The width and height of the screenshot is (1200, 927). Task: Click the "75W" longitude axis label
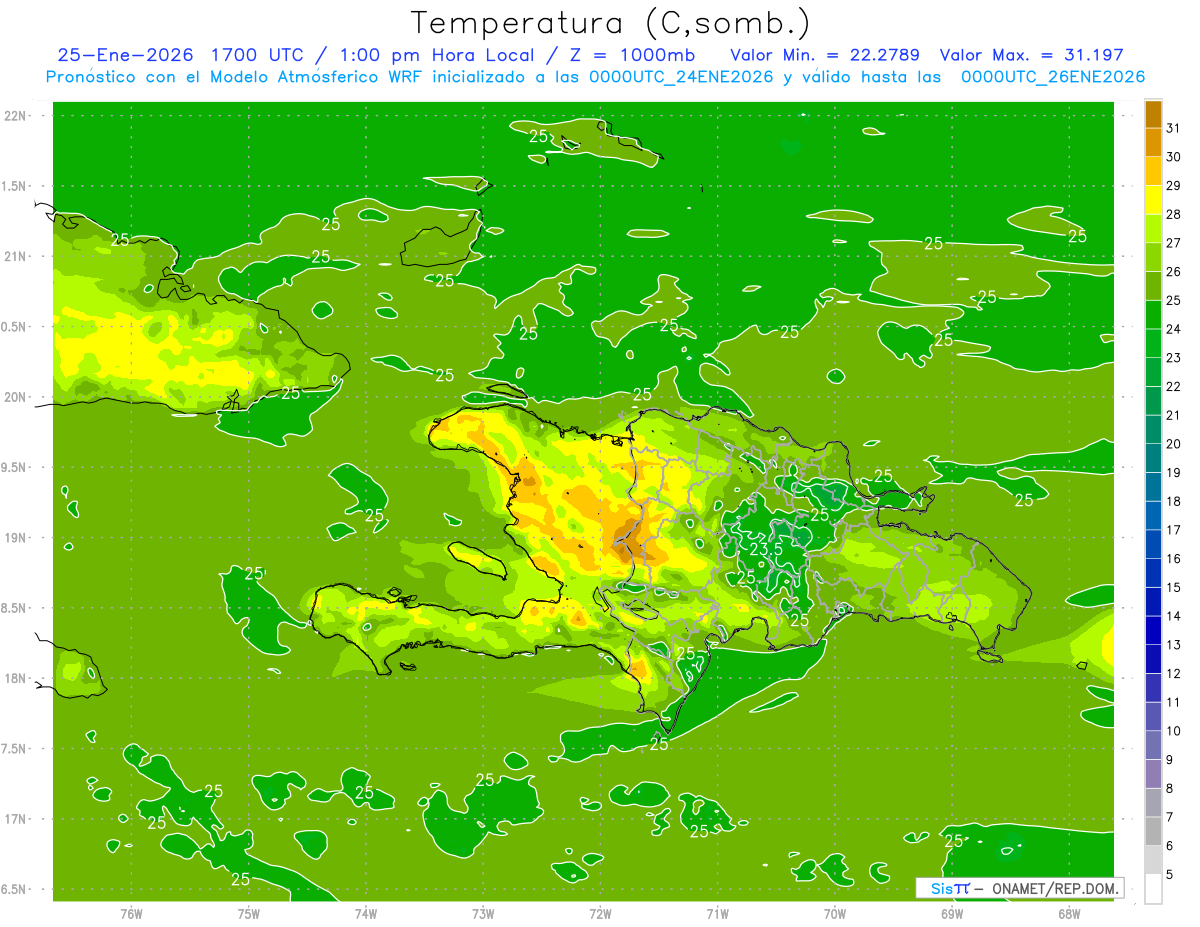click(x=248, y=914)
